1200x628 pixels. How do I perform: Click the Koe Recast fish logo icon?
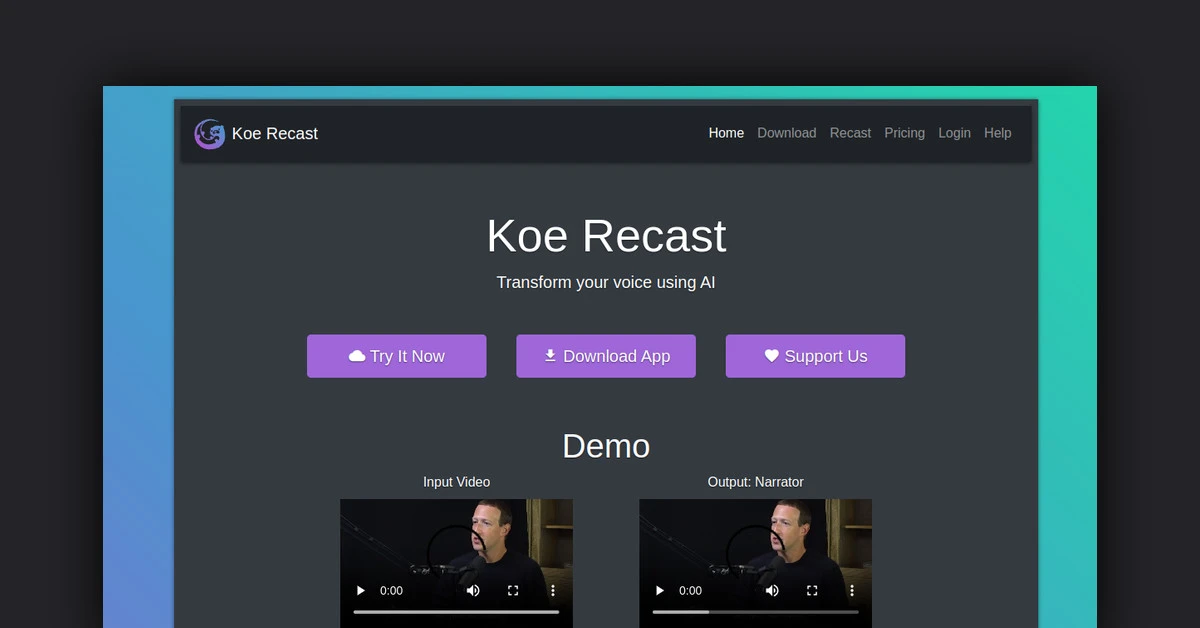(x=209, y=133)
